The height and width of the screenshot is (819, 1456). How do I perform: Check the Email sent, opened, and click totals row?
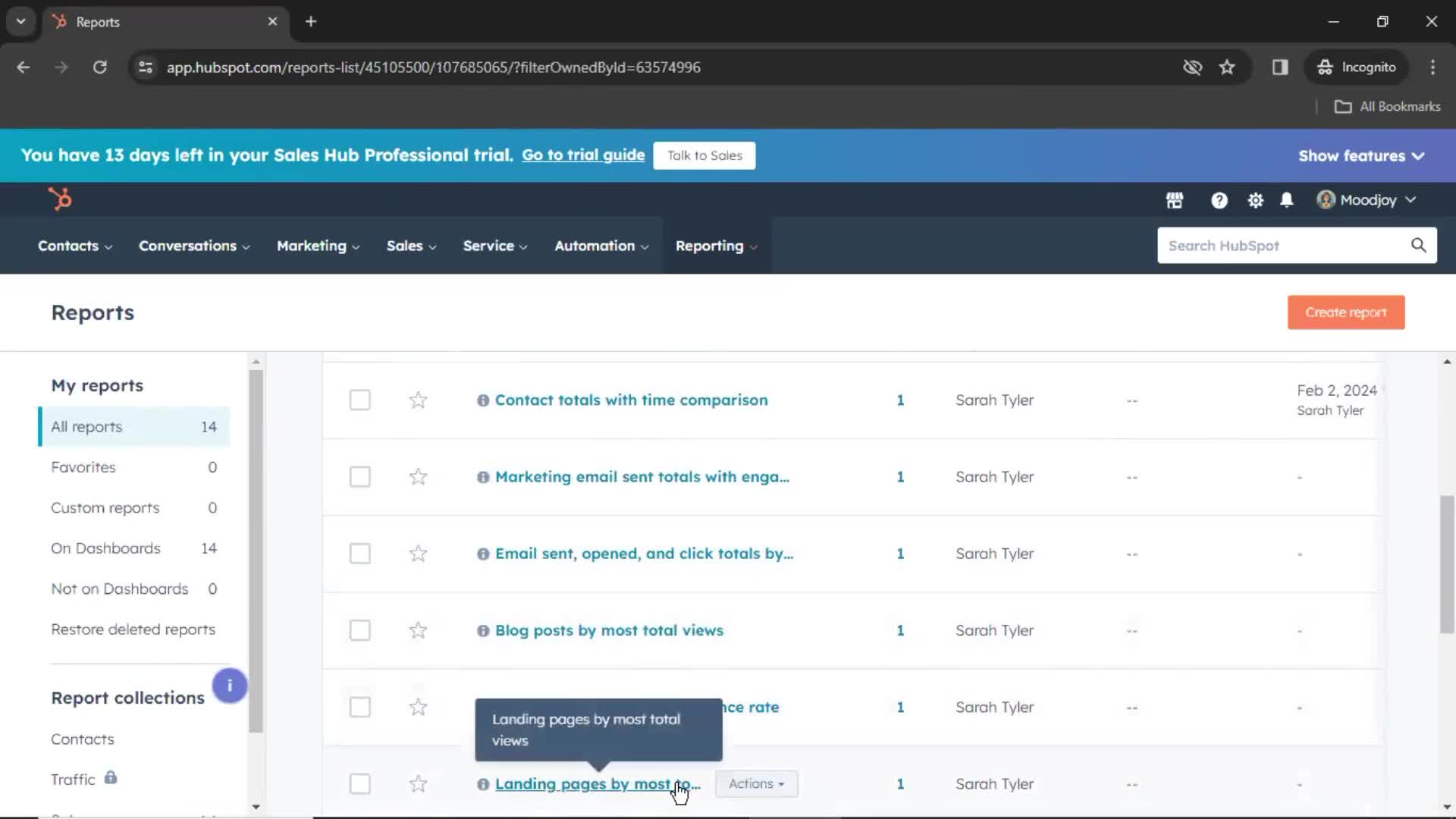[359, 554]
